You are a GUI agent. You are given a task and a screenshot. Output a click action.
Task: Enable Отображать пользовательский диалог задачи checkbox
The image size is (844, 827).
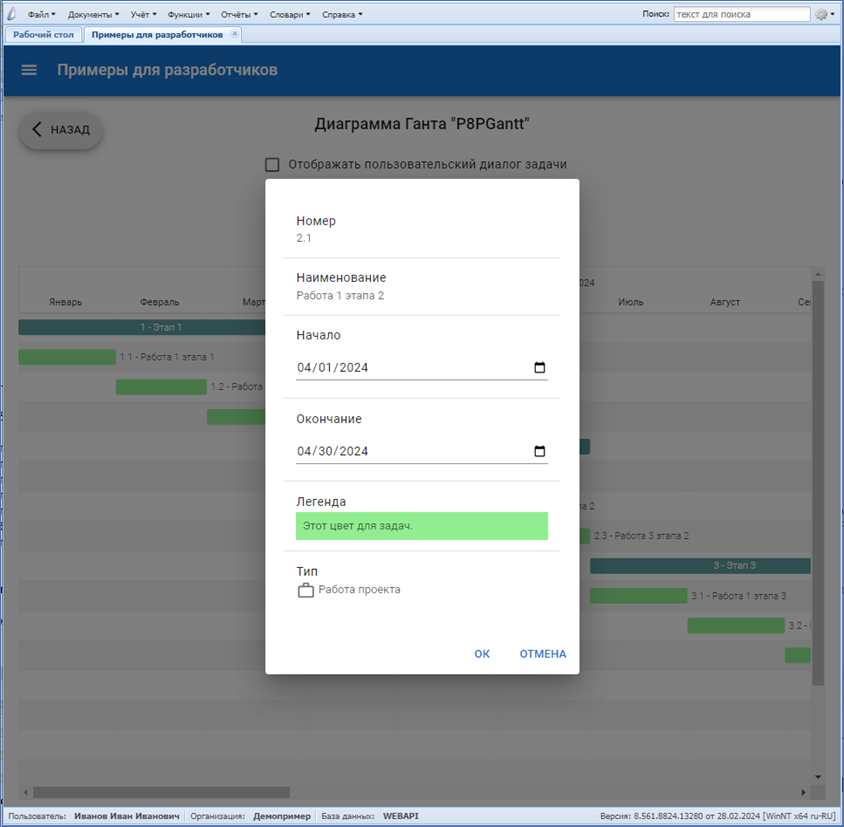pyautogui.click(x=272, y=165)
